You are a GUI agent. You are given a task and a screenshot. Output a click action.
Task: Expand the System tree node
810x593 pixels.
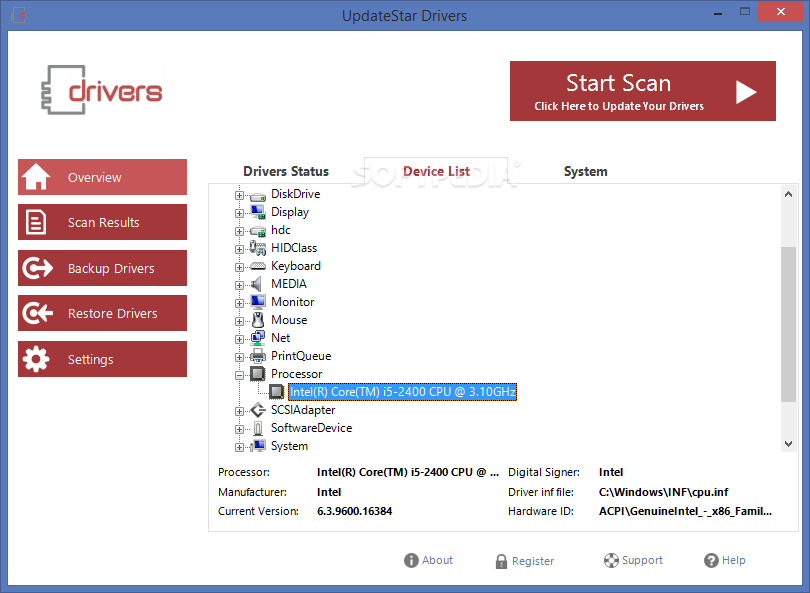click(239, 447)
